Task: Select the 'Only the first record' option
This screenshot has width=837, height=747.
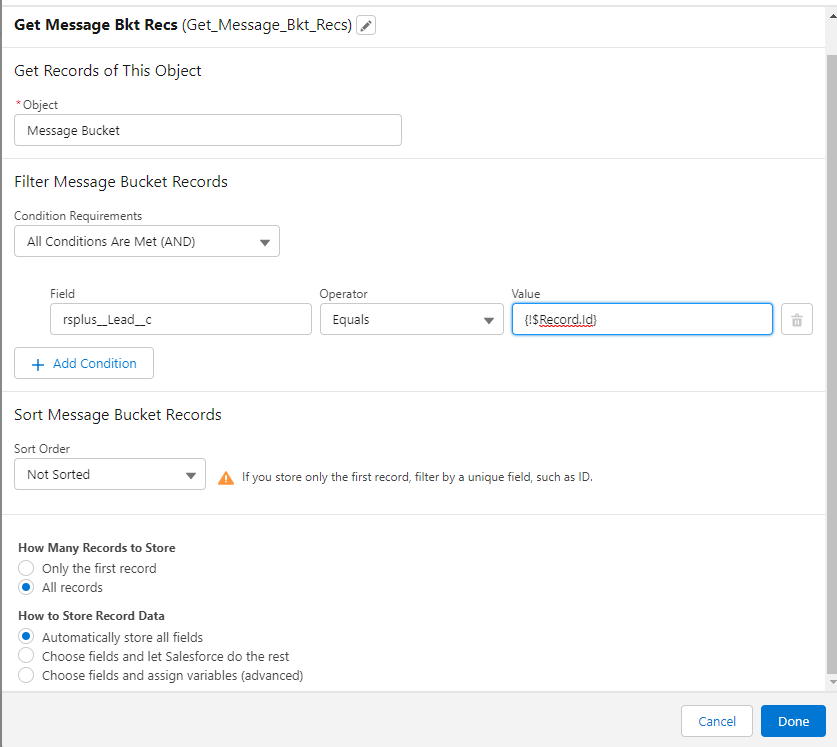Action: coord(27,568)
